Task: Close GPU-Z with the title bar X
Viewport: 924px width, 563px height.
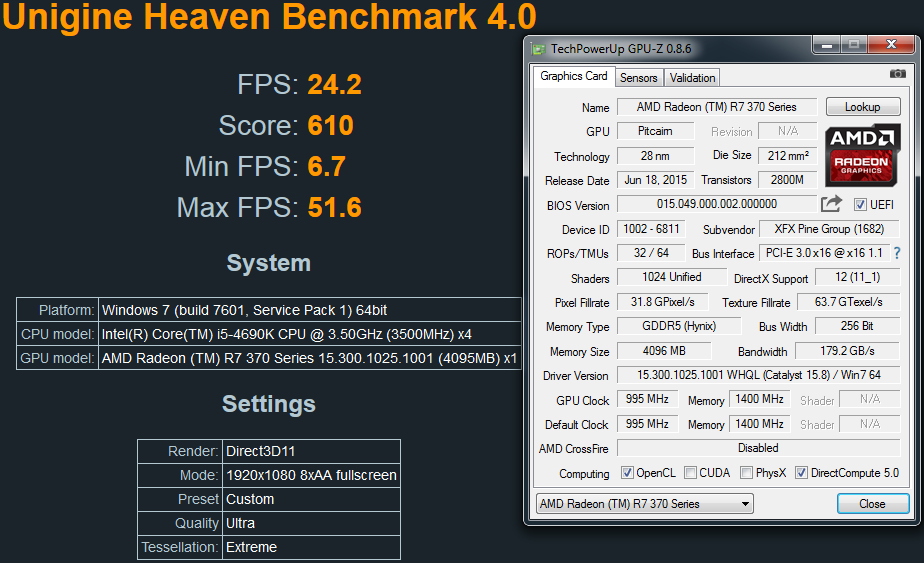Action: 891,45
